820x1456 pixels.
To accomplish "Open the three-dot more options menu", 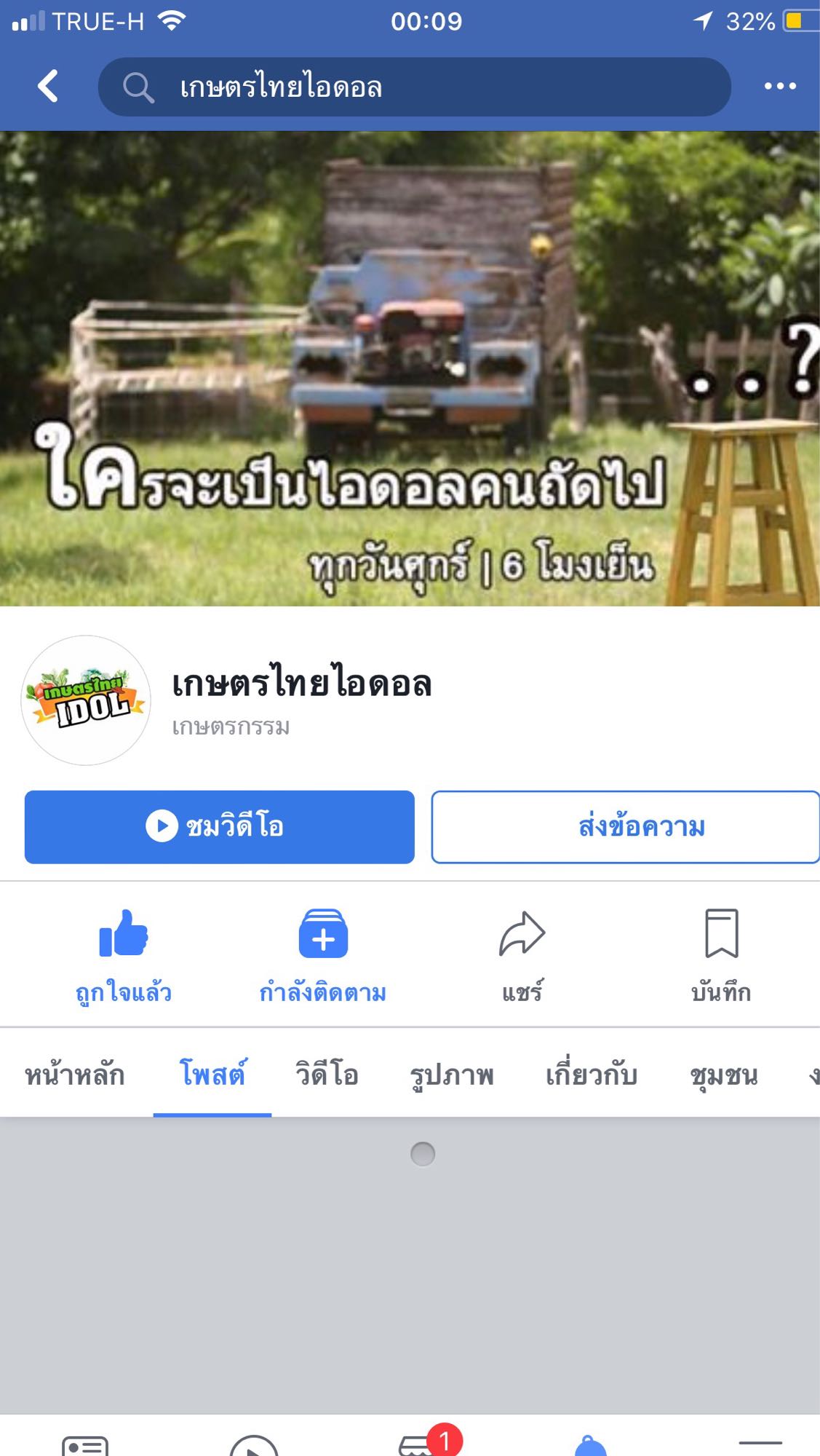I will coord(780,86).
